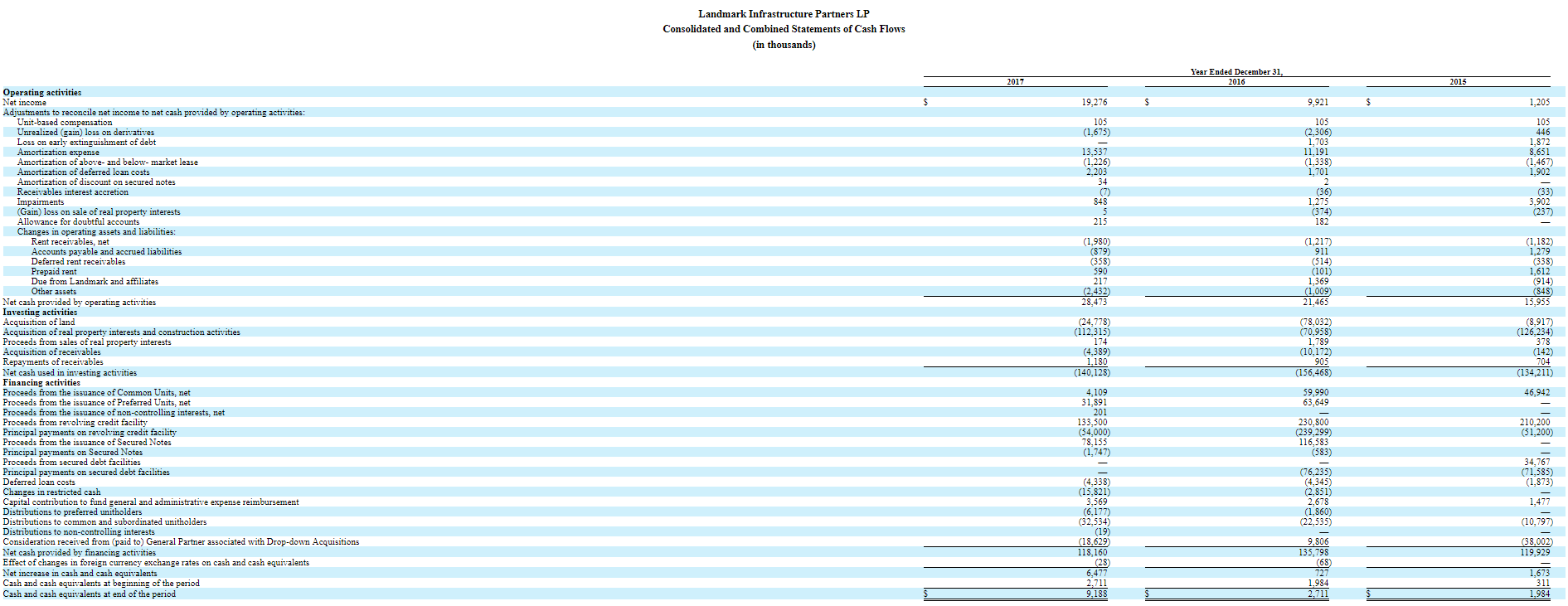This screenshot has height=606, width=1568.
Task: Click the 2017 ending cash value 9,188
Action: pyautogui.click(x=1097, y=594)
